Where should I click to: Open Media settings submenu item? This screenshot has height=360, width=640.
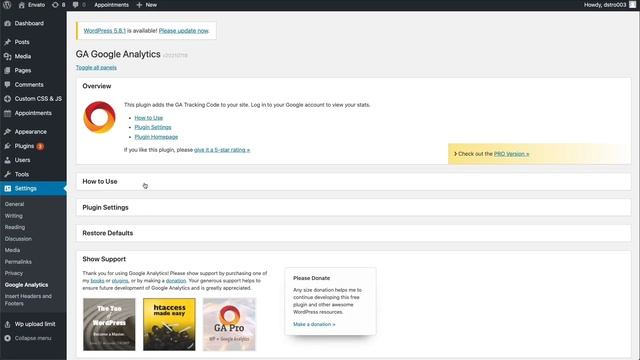12,250
